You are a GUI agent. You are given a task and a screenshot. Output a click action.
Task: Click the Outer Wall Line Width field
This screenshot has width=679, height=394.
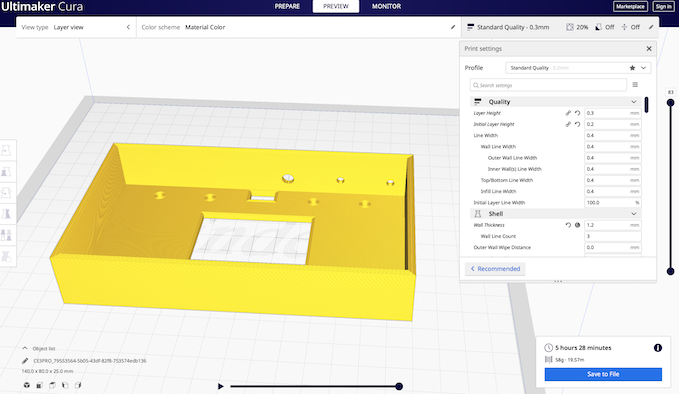tap(612, 158)
